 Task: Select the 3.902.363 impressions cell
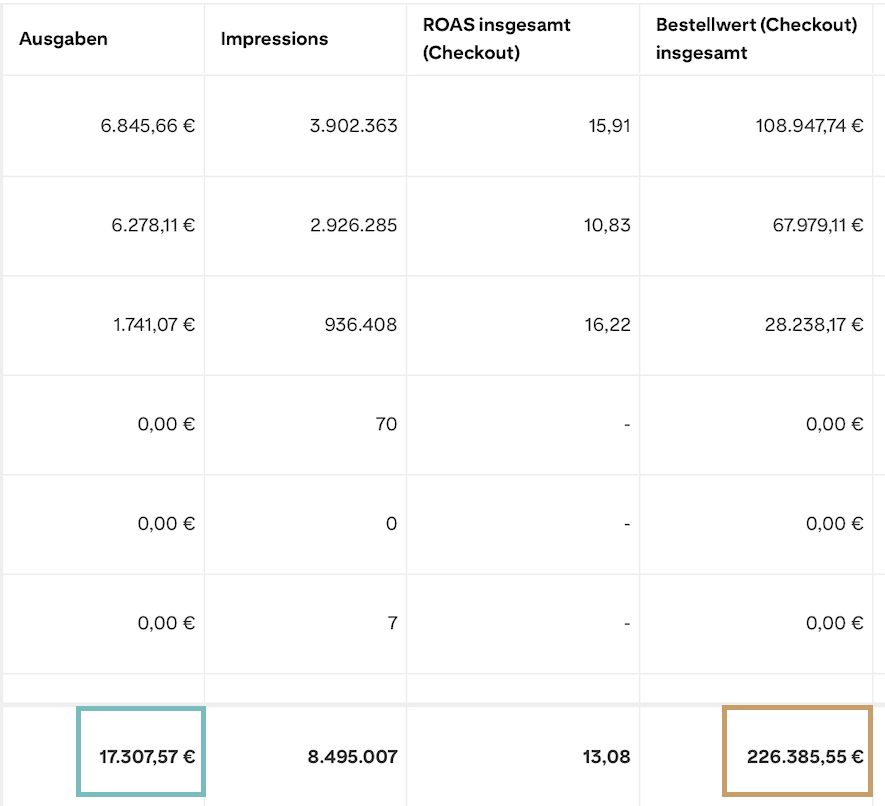pyautogui.click(x=353, y=126)
